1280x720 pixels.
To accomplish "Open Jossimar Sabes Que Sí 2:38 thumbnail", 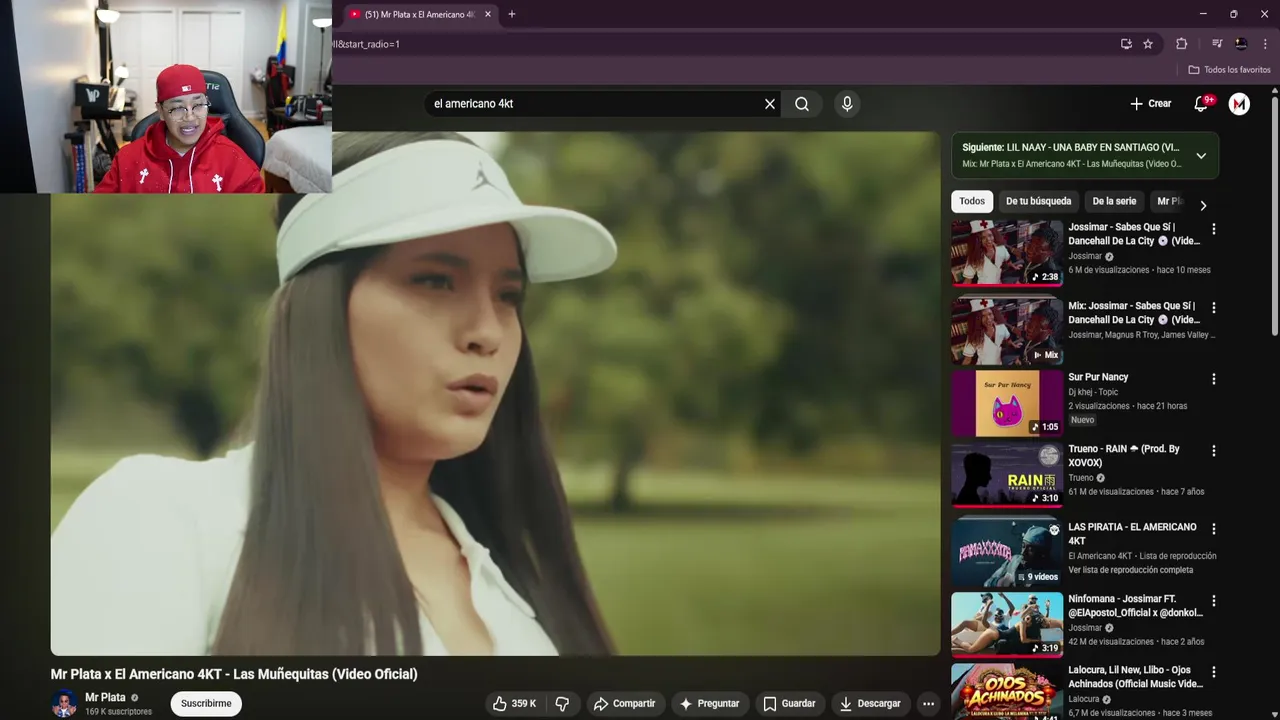I will [x=1007, y=253].
